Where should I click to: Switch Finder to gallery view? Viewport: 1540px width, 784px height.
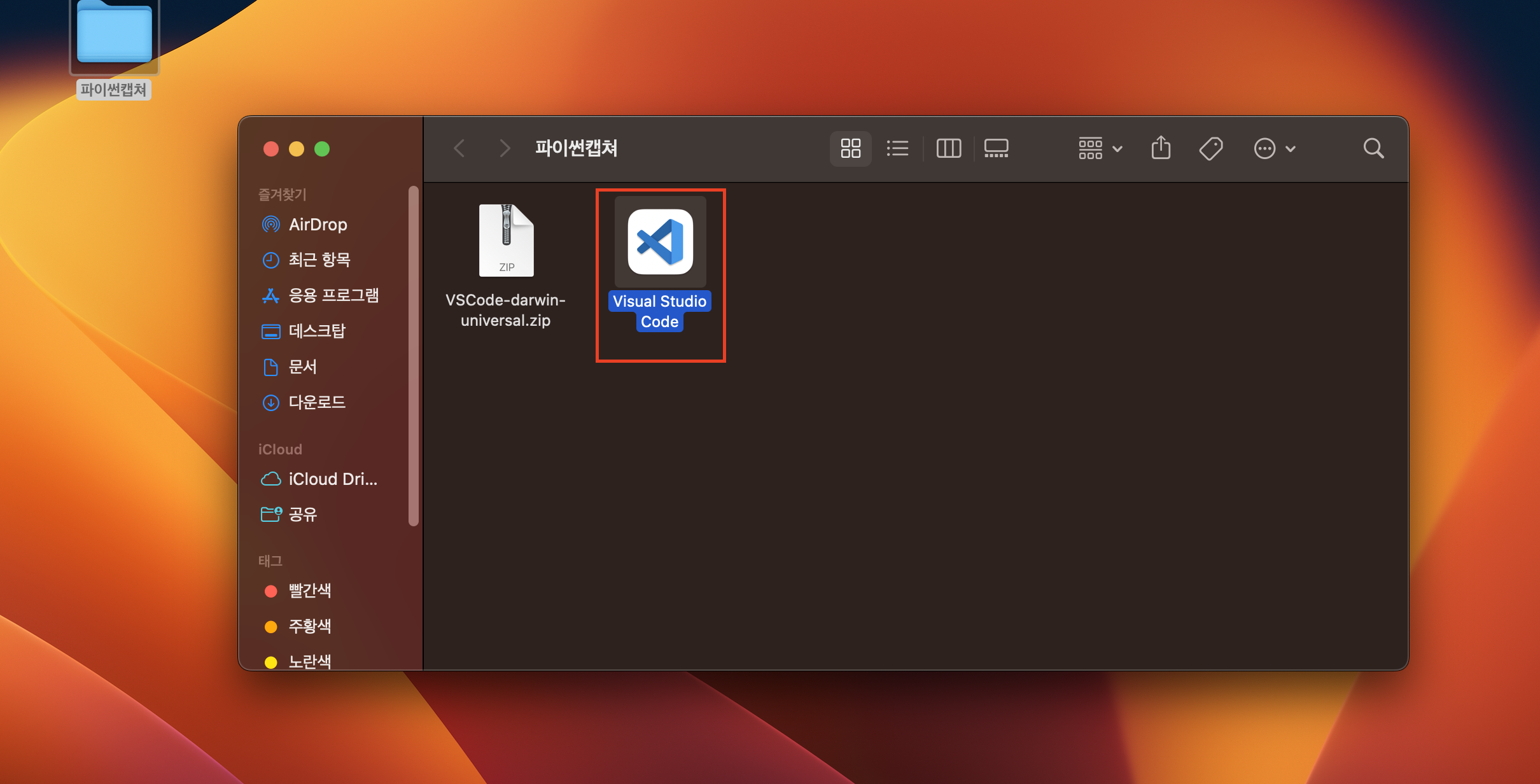[x=996, y=148]
